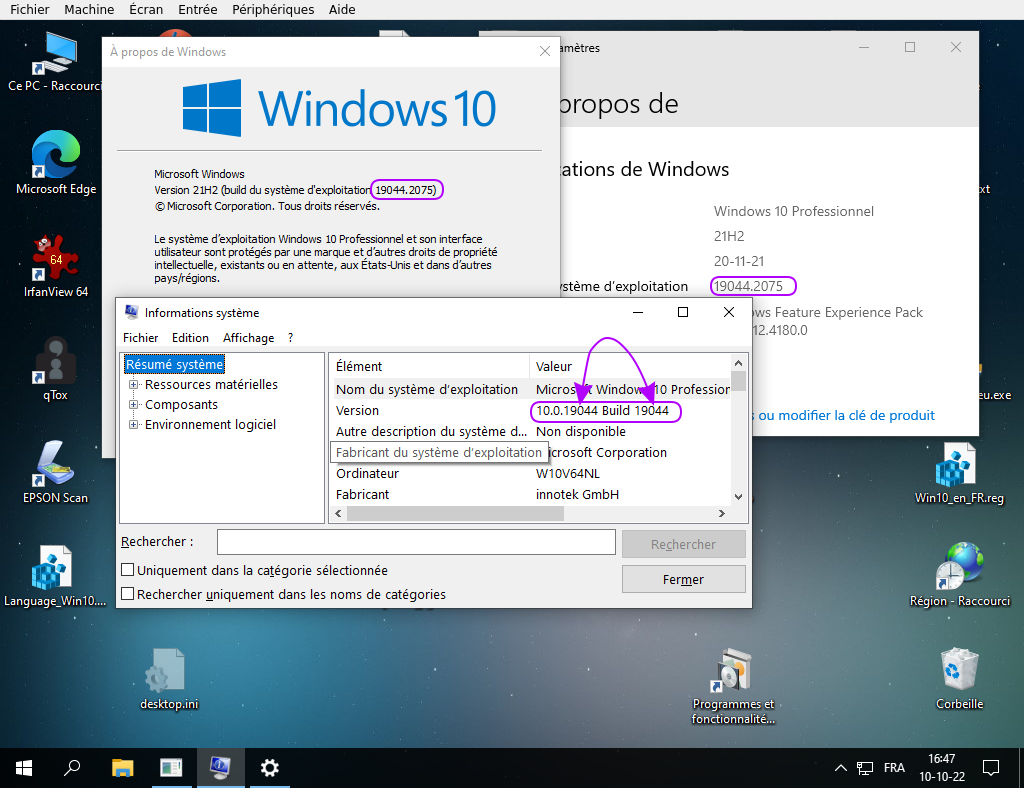Maximize the Informations système window
1024x788 pixels.
pos(682,312)
